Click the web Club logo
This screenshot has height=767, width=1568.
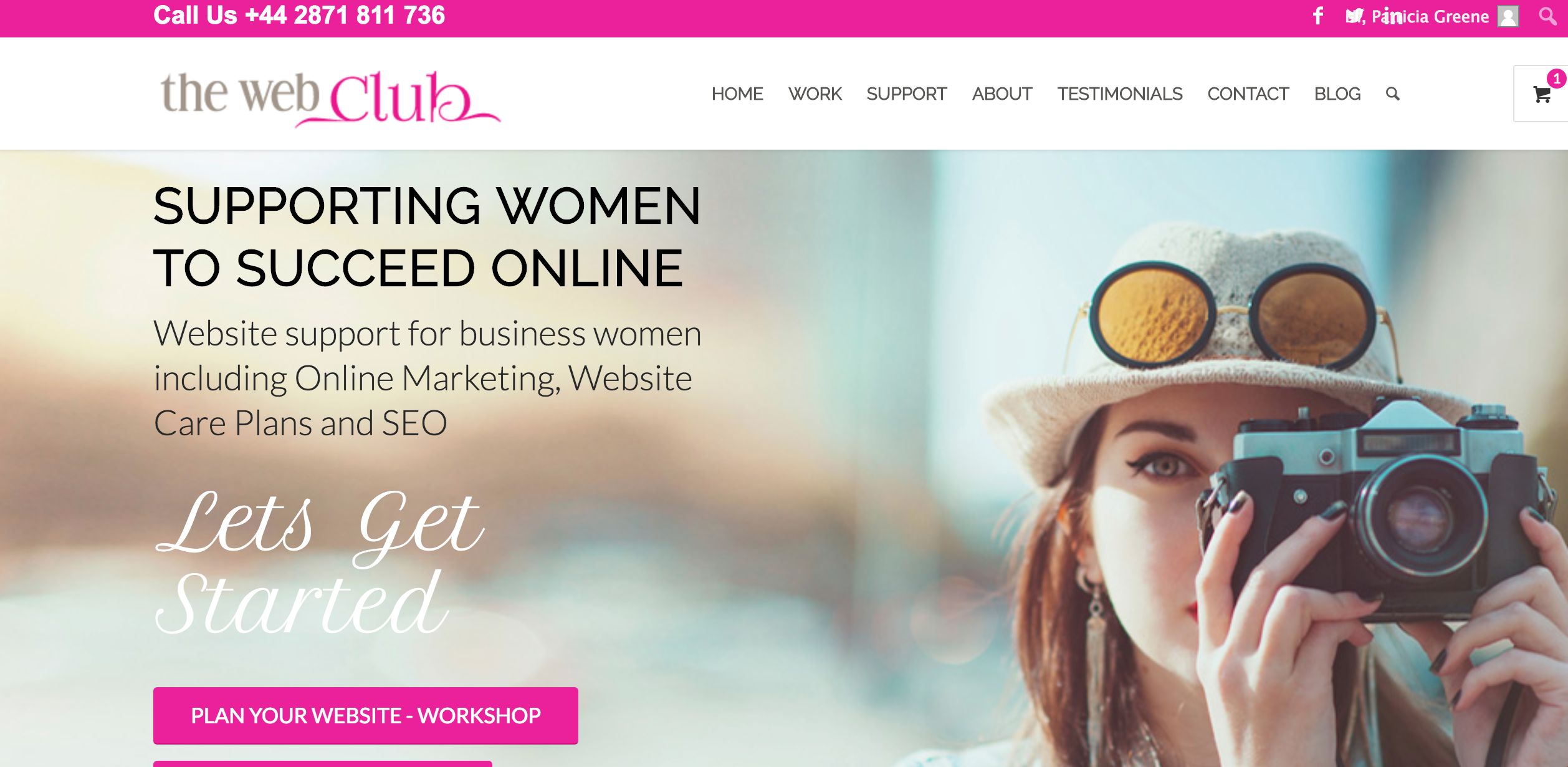point(330,98)
